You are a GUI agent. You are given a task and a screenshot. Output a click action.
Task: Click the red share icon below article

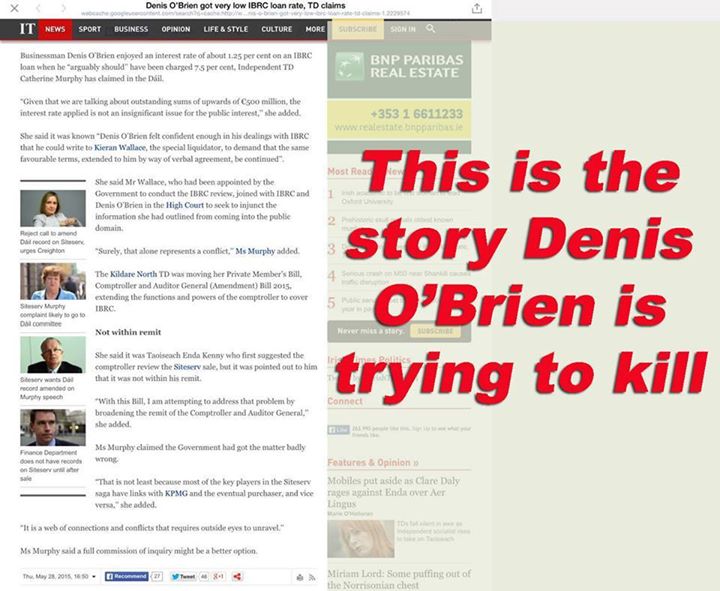[237, 576]
